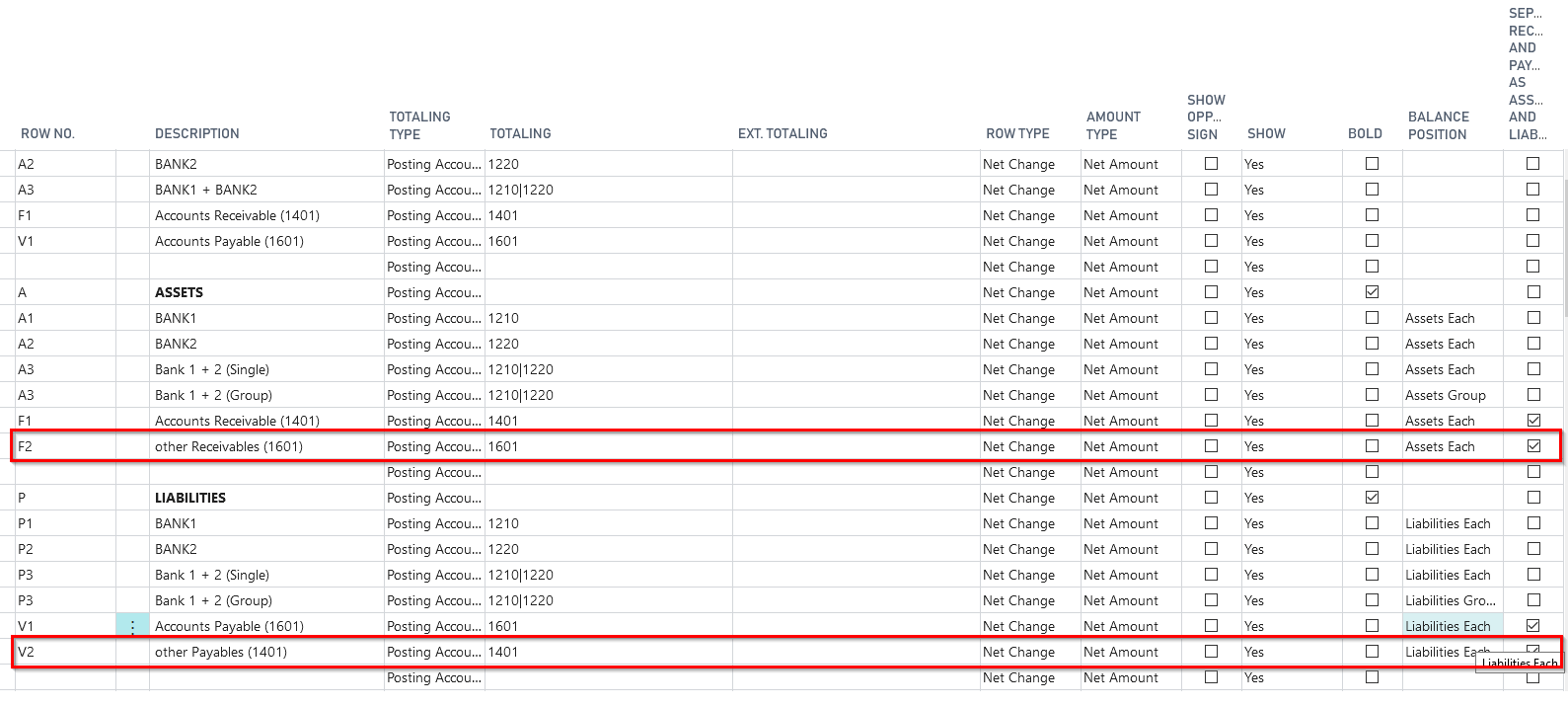Screen dimensions: 1568x706
Task: Select the Ext. Totaling column header
Action: click(x=783, y=133)
